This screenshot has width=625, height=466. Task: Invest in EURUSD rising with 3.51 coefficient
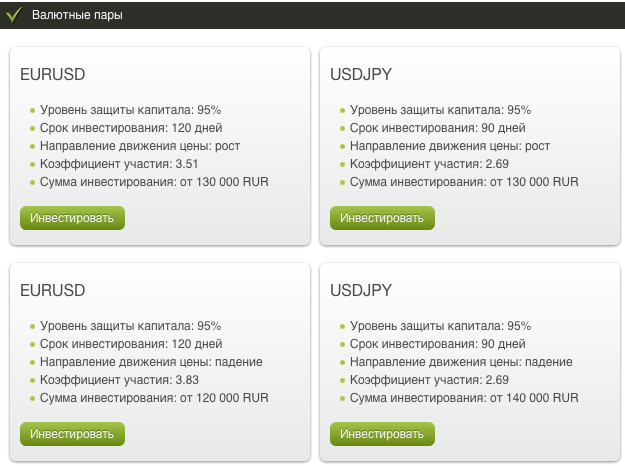pos(72,218)
